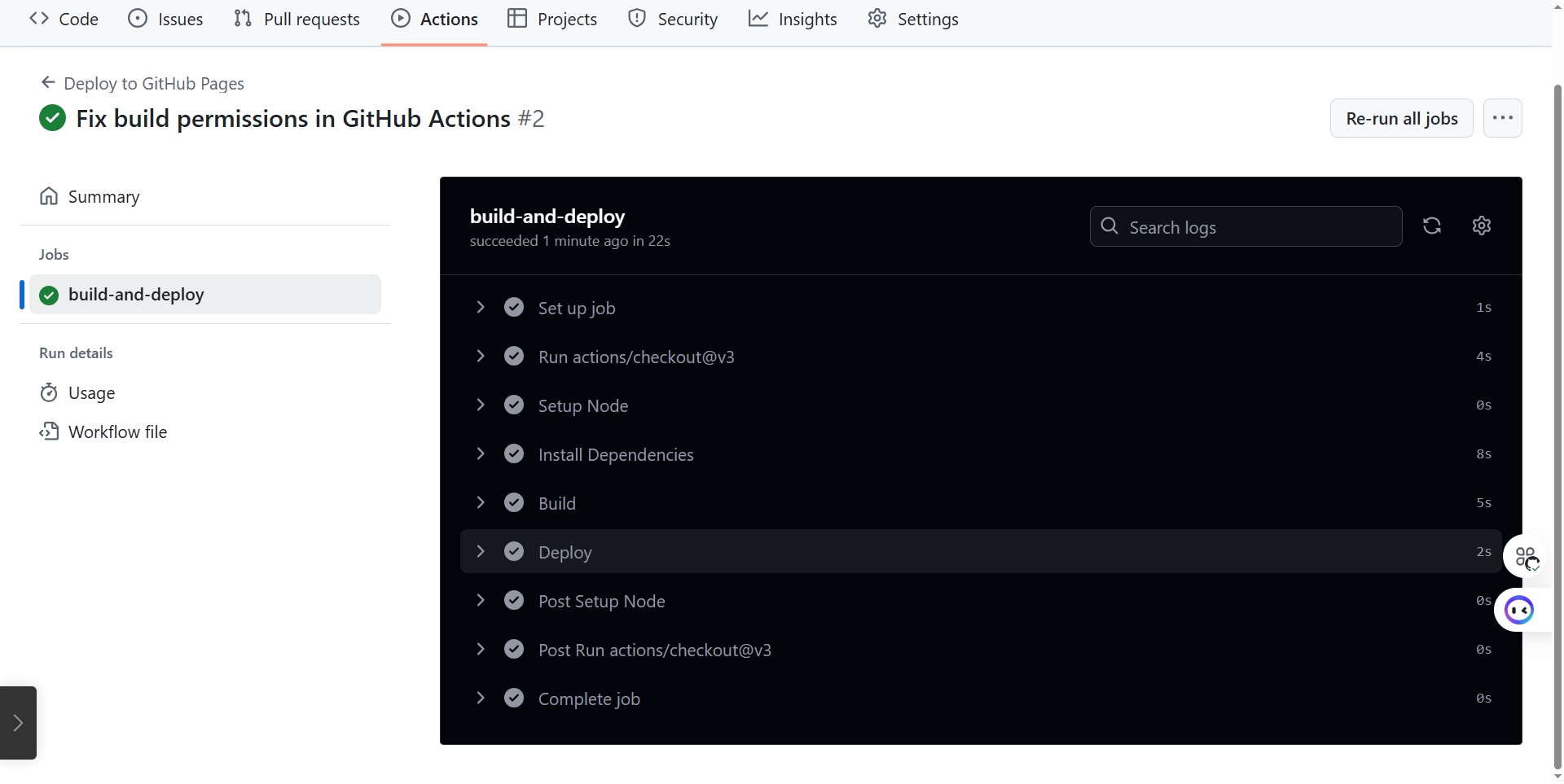This screenshot has width=1564, height=784.
Task: Click the check icon beside Install Dependencies
Action: 514,453
